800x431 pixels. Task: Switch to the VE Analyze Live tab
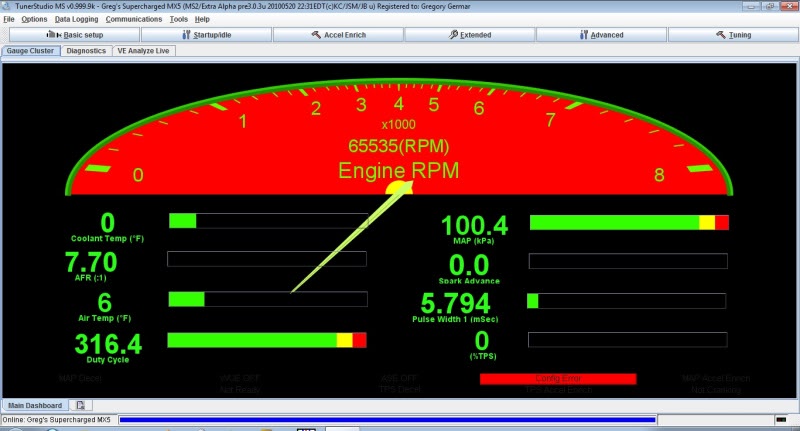(x=143, y=51)
